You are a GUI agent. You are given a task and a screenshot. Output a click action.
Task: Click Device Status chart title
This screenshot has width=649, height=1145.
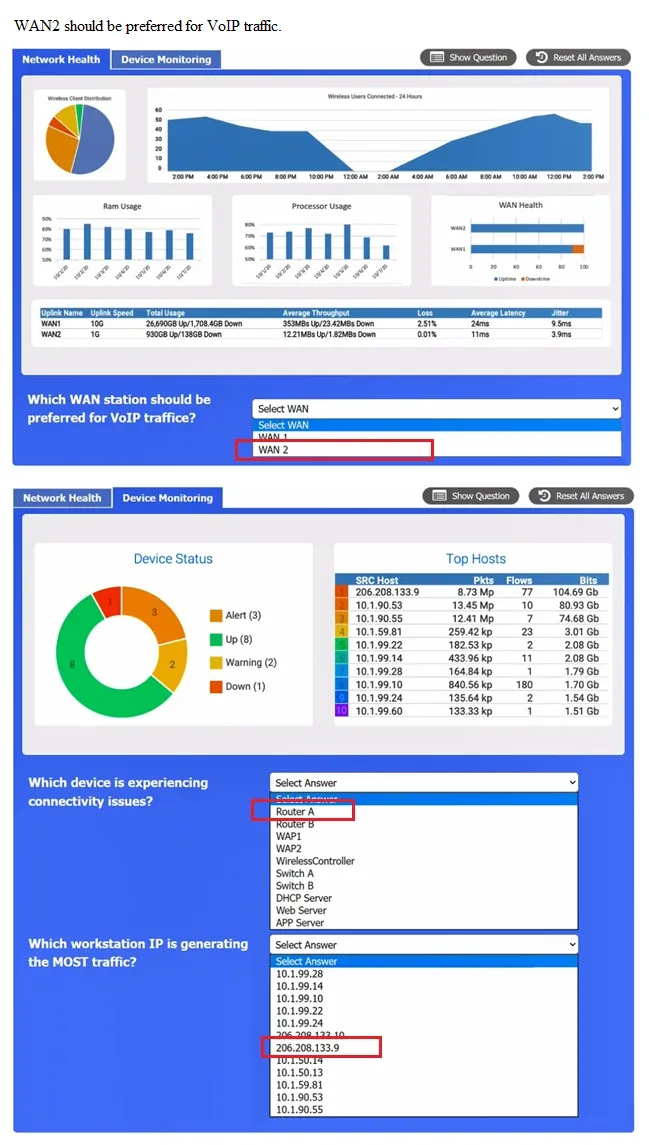[x=173, y=559]
